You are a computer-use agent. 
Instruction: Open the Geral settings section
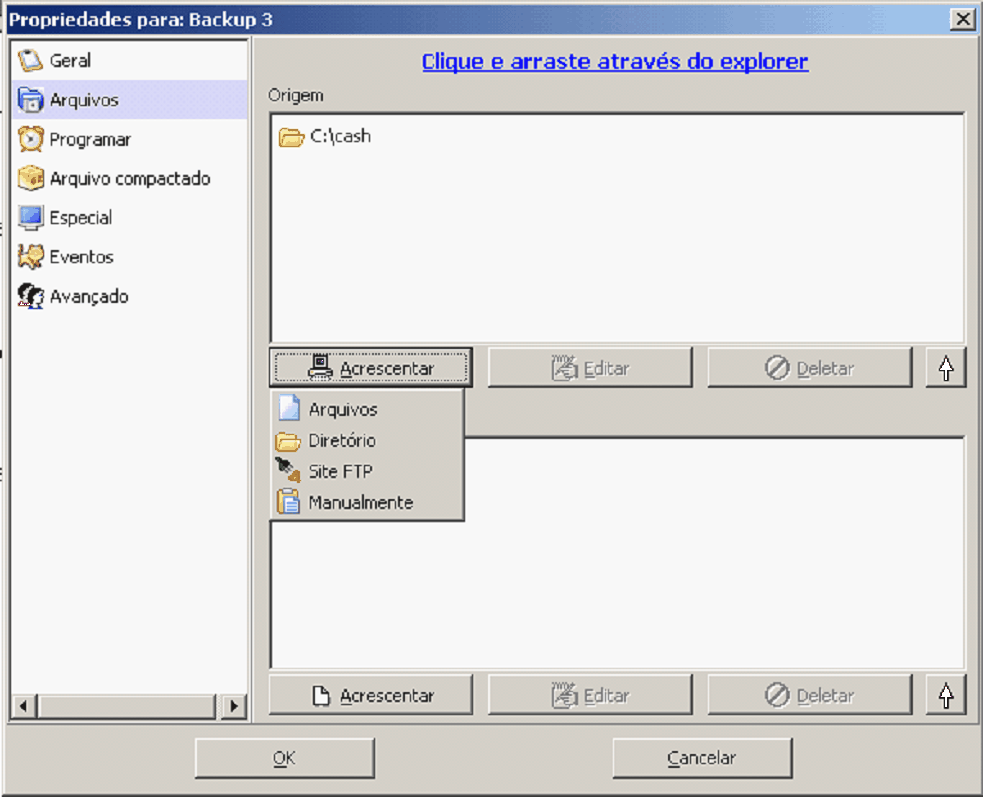click(69, 61)
